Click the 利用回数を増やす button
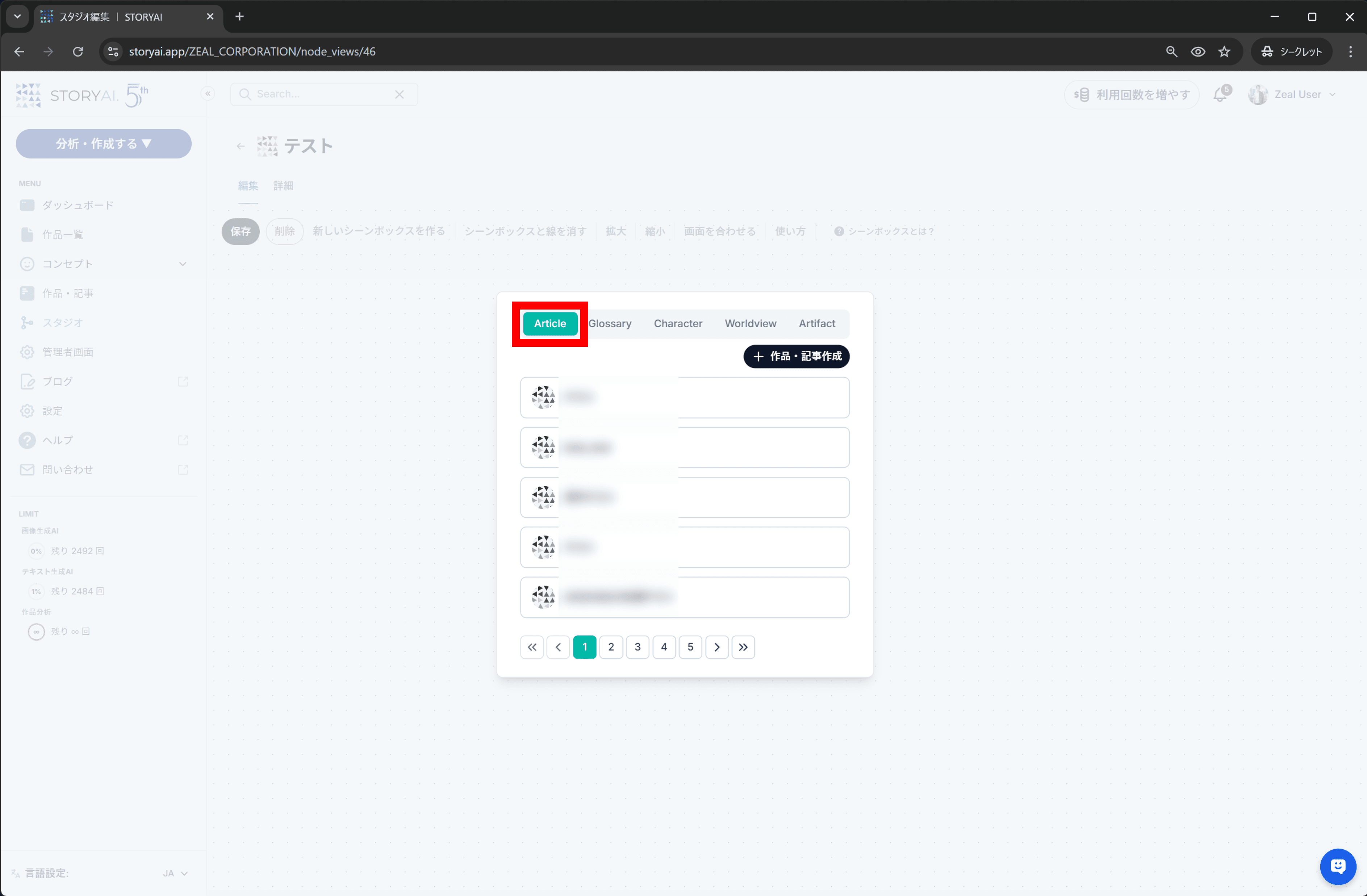Viewport: 1367px width, 896px height. click(1132, 95)
